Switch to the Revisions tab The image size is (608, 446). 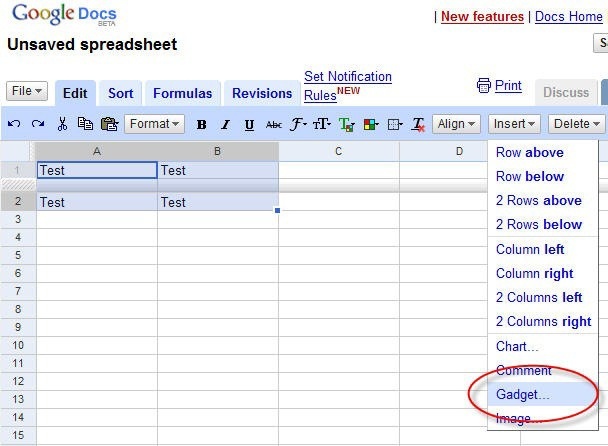(262, 93)
